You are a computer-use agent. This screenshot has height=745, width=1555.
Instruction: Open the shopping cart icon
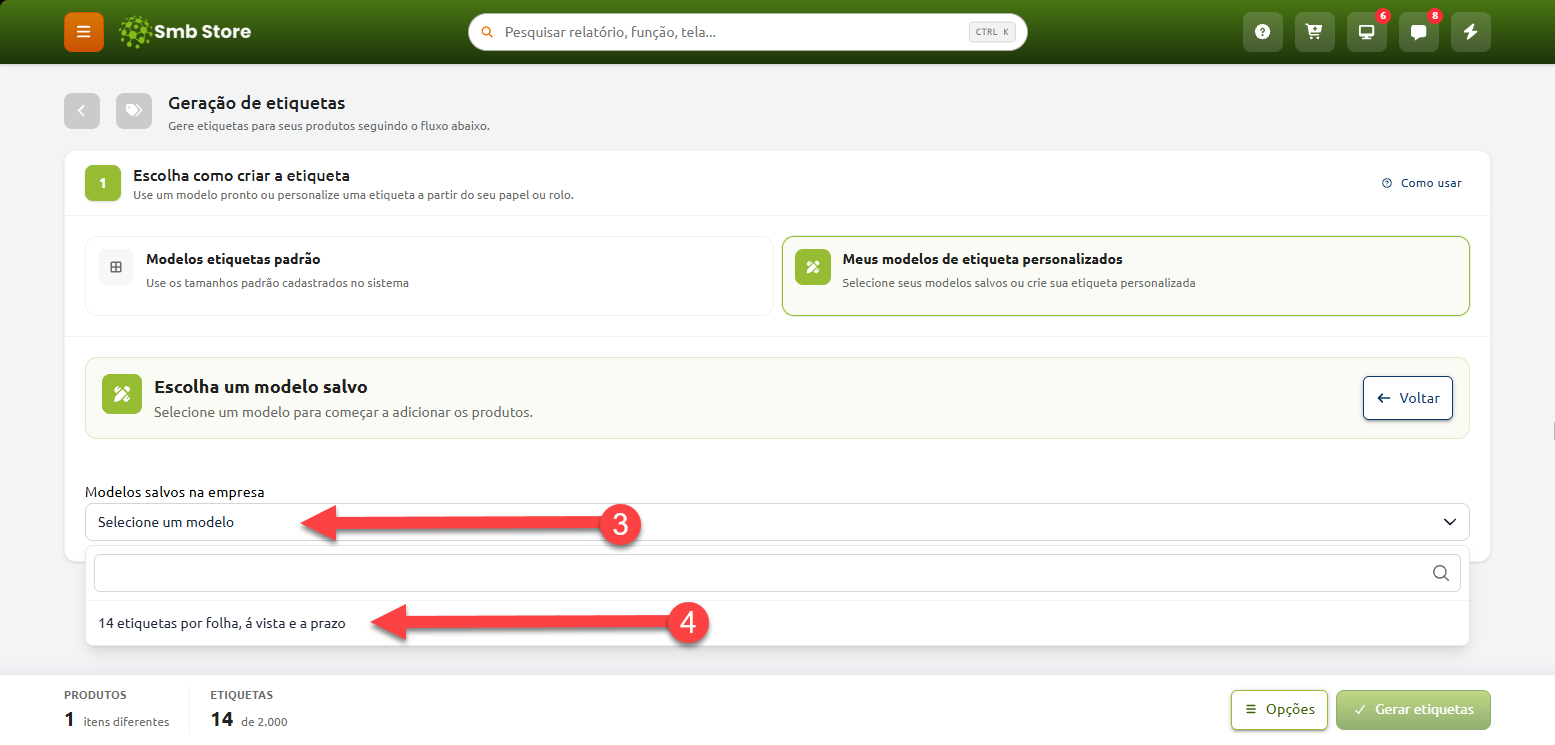coord(1314,32)
